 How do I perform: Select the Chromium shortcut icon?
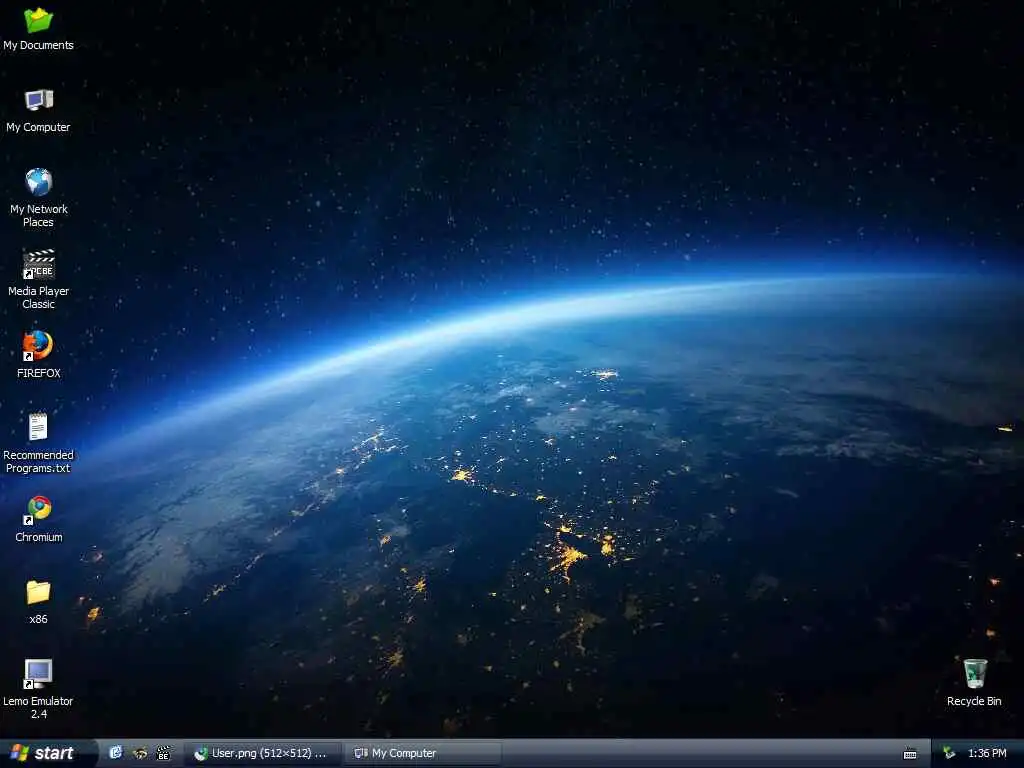coord(39,510)
